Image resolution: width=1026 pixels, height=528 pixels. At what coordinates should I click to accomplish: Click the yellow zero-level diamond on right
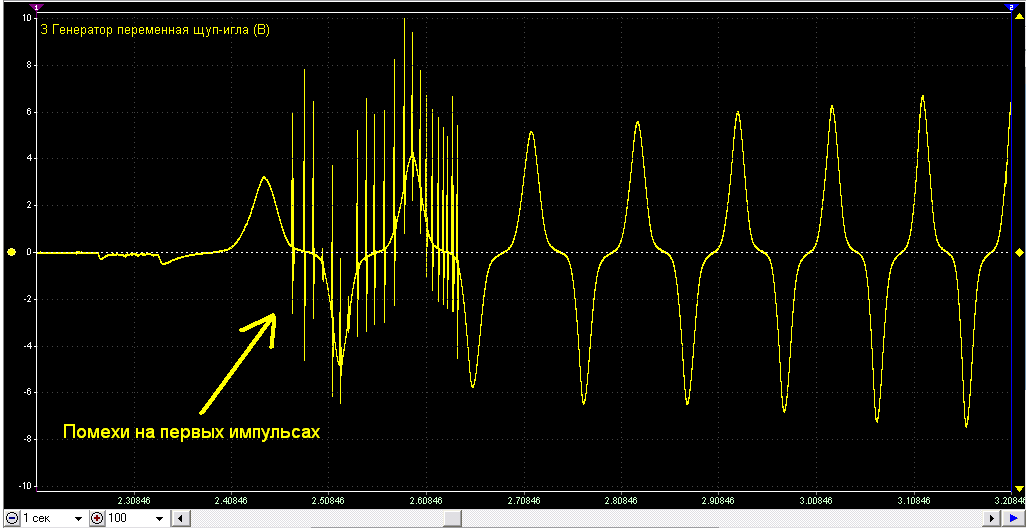coord(1019,252)
